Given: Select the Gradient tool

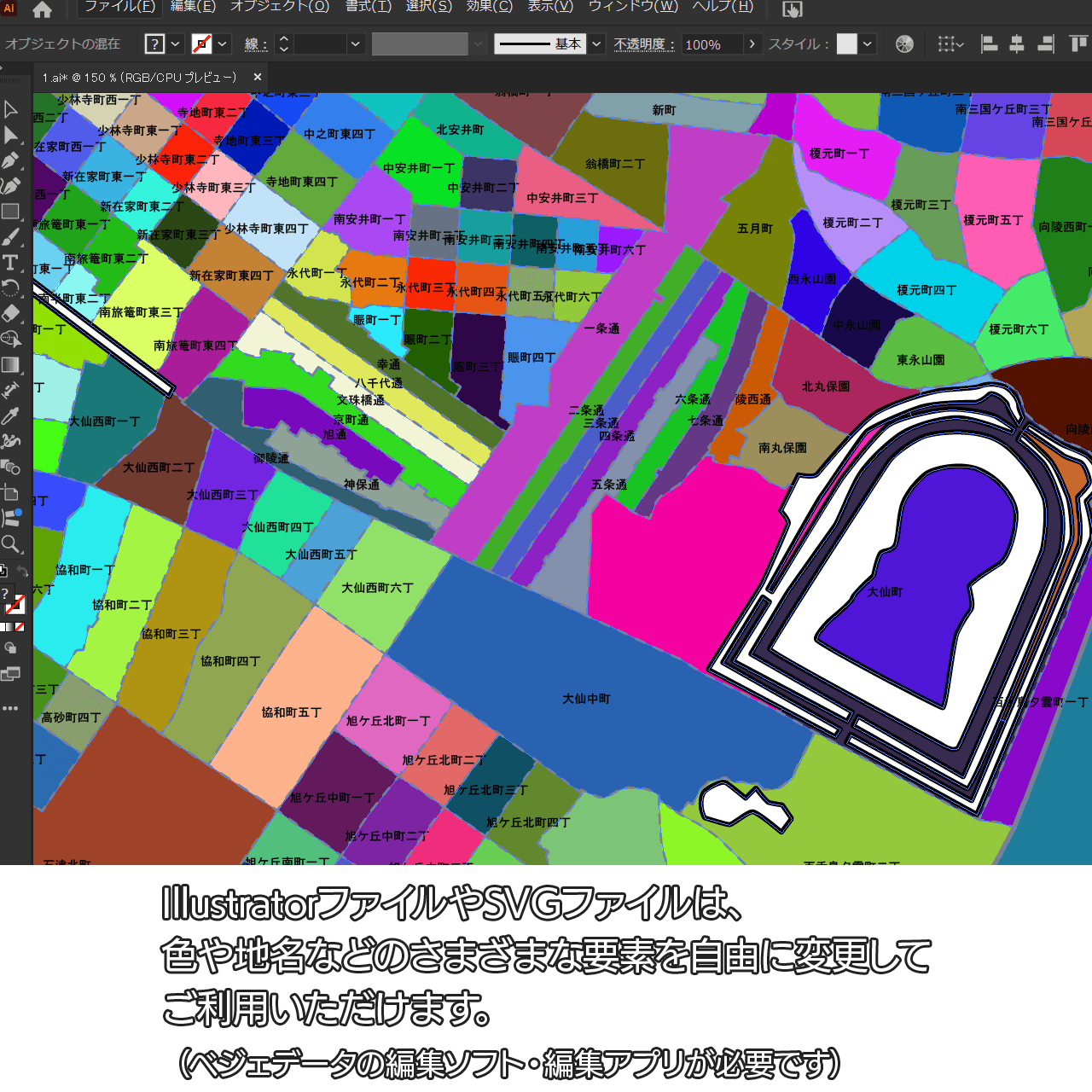Looking at the screenshot, I should click(10, 364).
